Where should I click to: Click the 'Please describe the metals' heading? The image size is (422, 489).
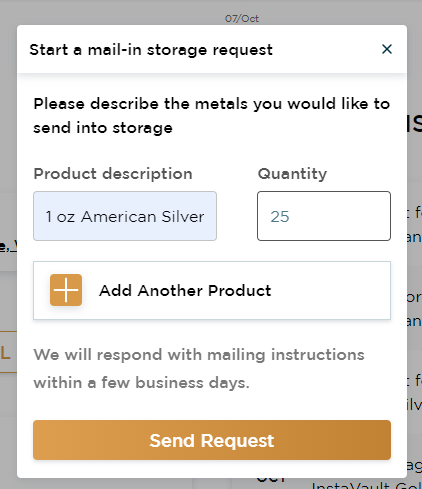tap(212, 116)
